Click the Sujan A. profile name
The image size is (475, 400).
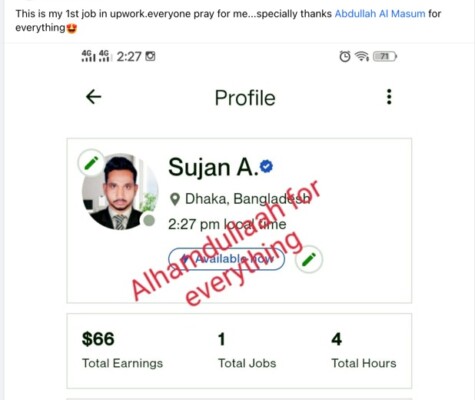point(213,167)
